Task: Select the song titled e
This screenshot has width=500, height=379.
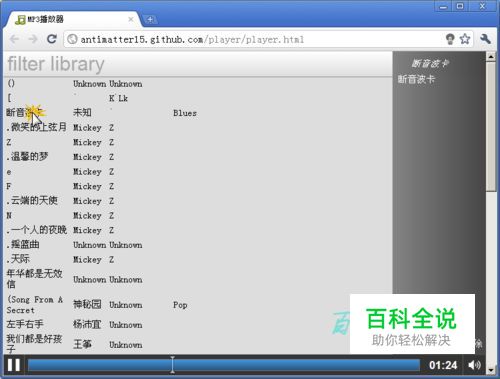Action: (x=9, y=172)
